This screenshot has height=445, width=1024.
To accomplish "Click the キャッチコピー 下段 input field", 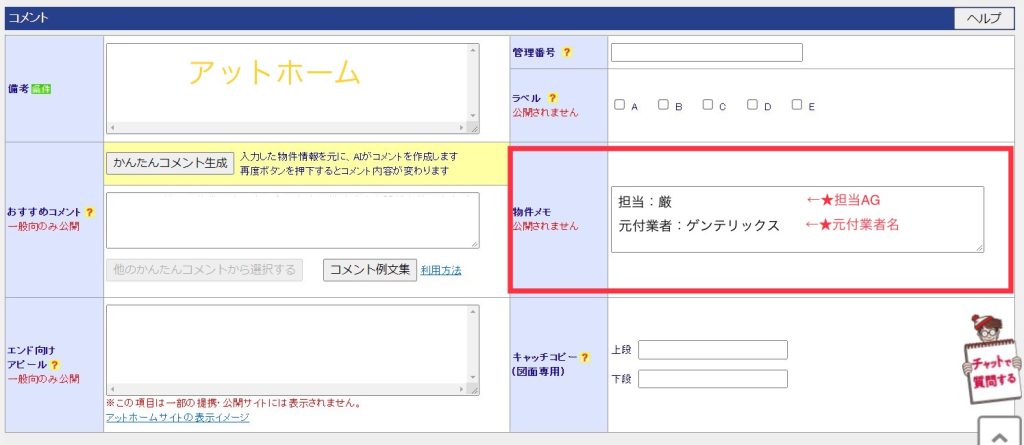I will pos(712,379).
